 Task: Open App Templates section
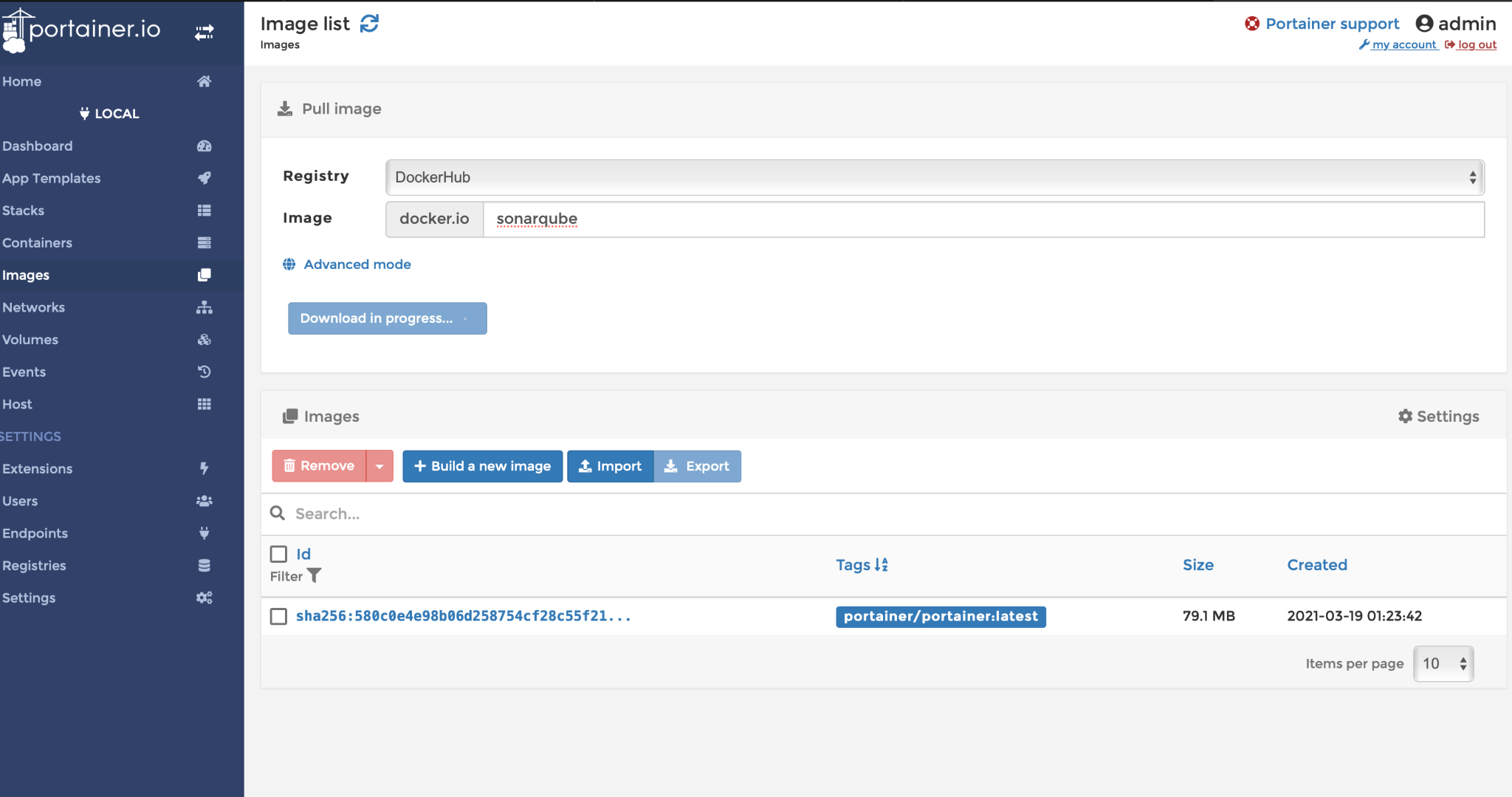point(52,178)
